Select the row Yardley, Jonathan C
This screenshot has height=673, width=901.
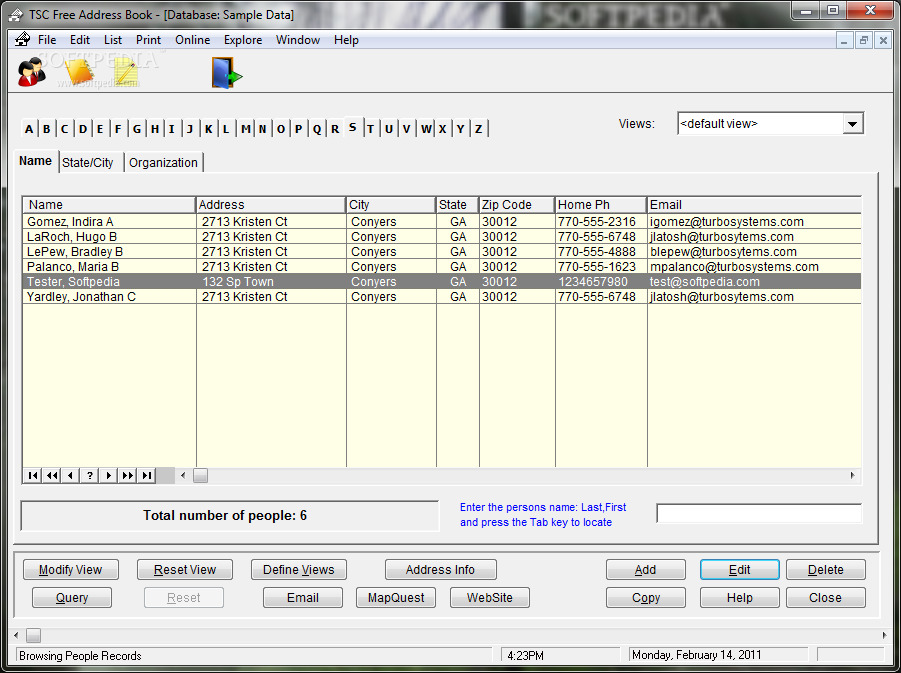click(441, 297)
